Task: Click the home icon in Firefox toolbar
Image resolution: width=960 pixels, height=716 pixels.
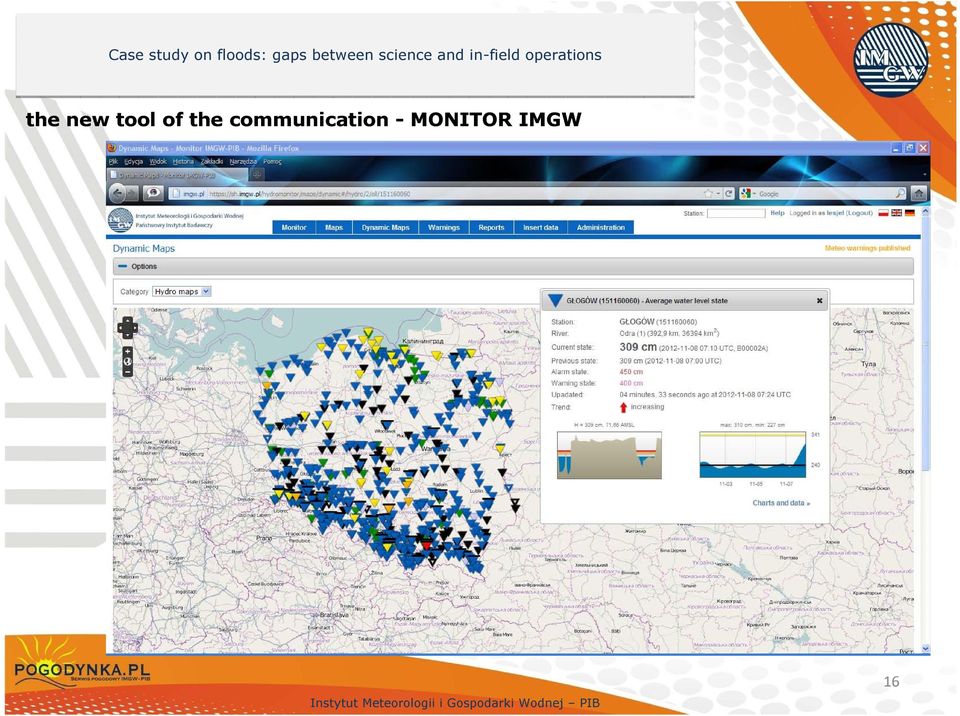Action: (918, 194)
